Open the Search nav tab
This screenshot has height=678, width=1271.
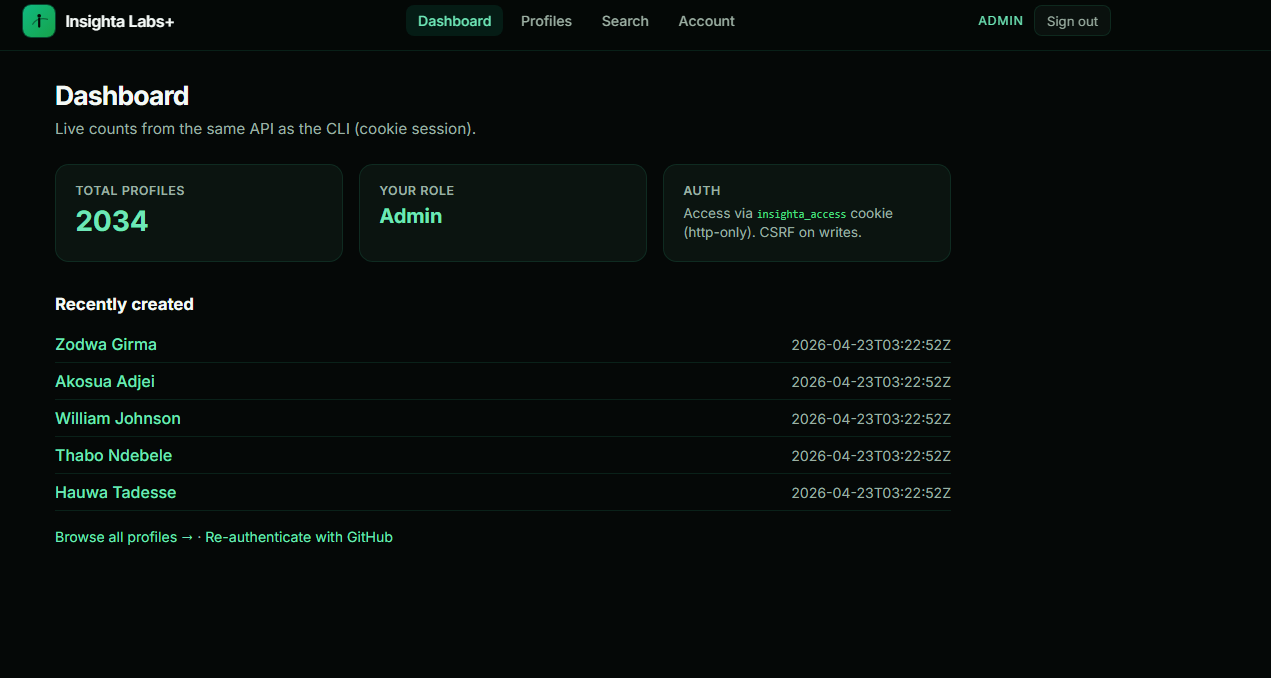(x=625, y=21)
